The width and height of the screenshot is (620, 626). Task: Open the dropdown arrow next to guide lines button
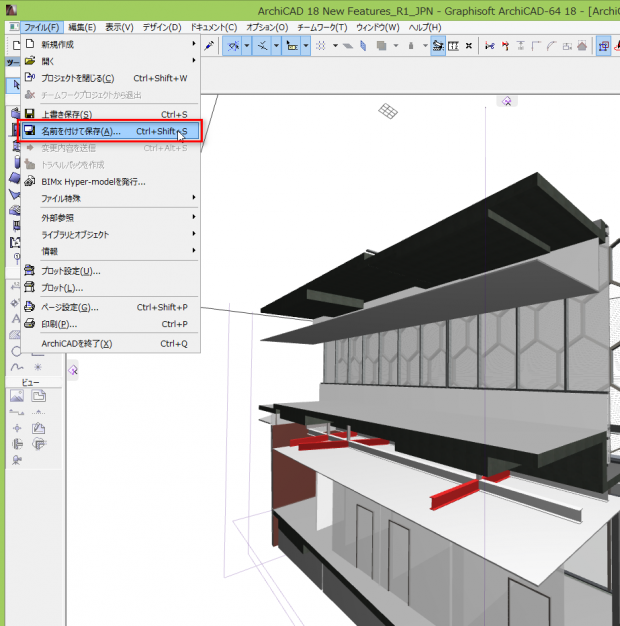coord(248,46)
